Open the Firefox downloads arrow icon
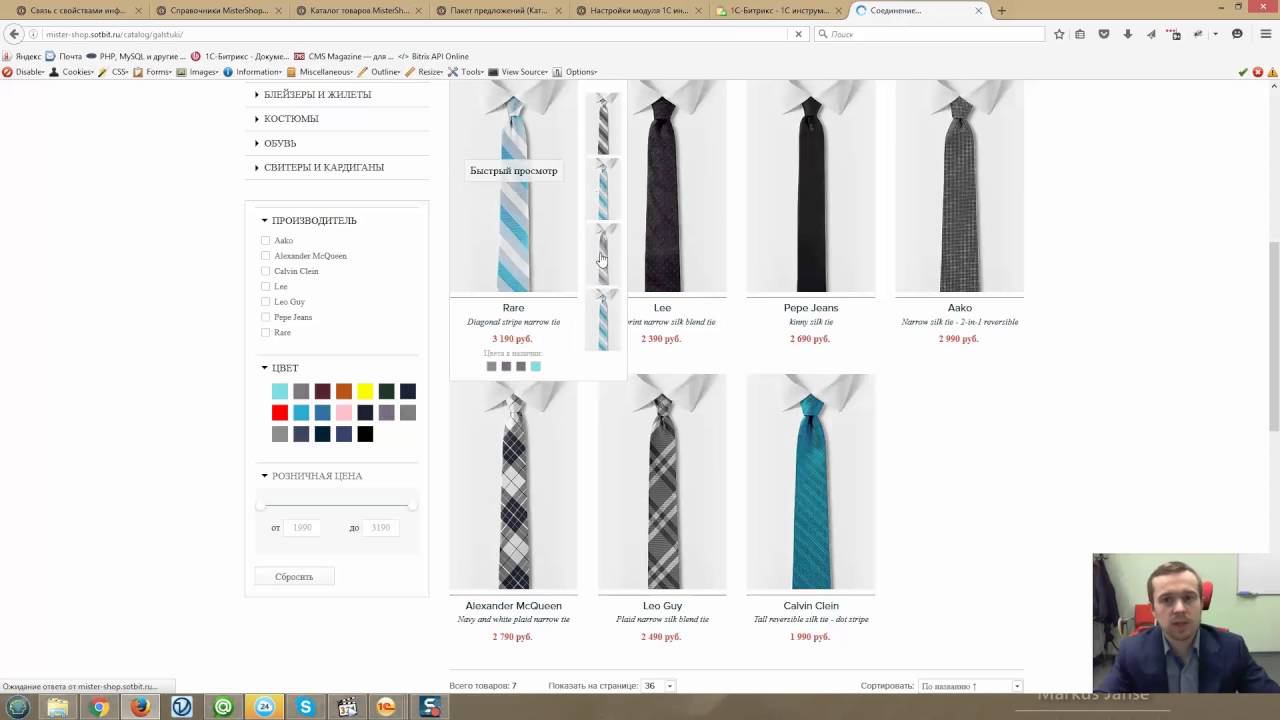The height and width of the screenshot is (720, 1280). [x=1128, y=34]
